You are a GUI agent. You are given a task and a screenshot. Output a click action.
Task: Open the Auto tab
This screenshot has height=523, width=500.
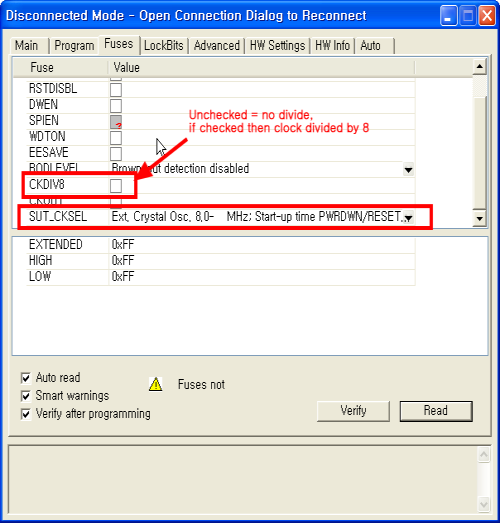click(374, 45)
